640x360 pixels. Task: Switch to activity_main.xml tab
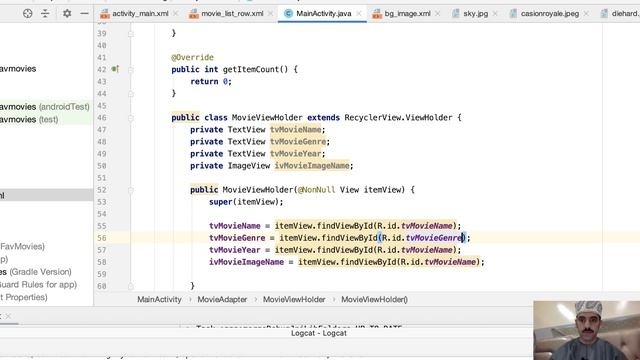coord(140,13)
